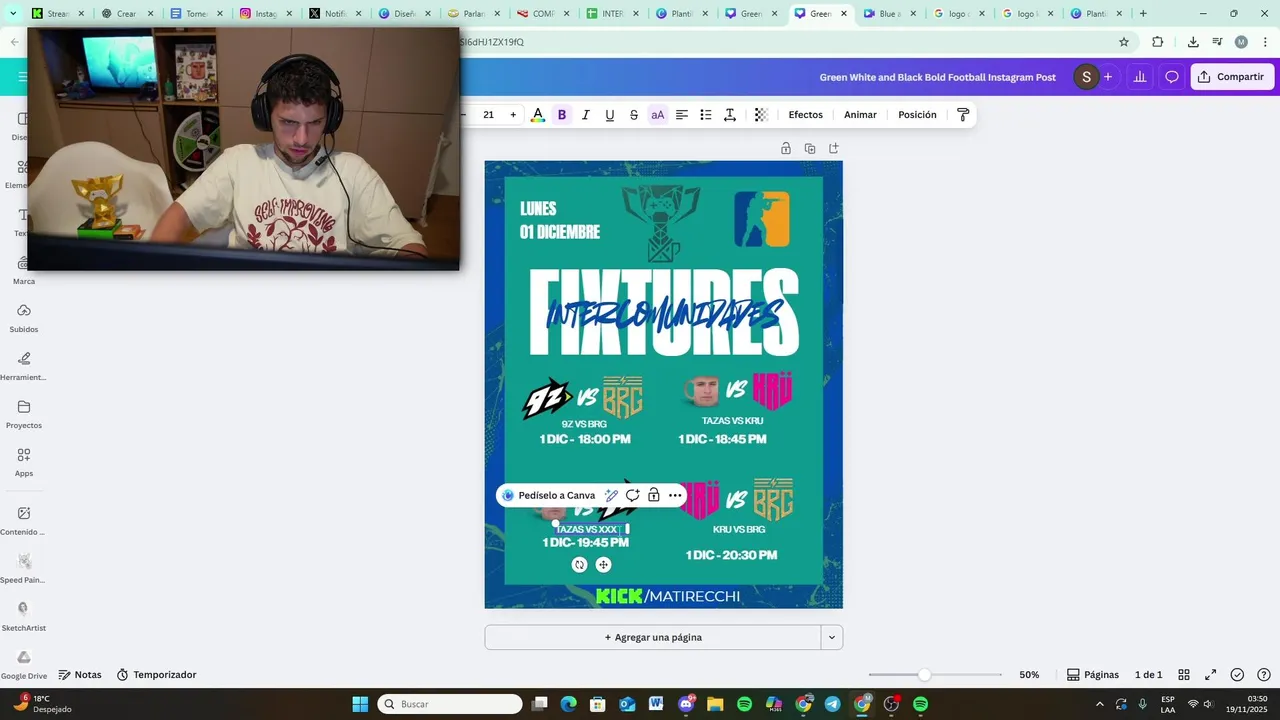Open the Animar panel
The image size is (1280, 720).
(860, 115)
